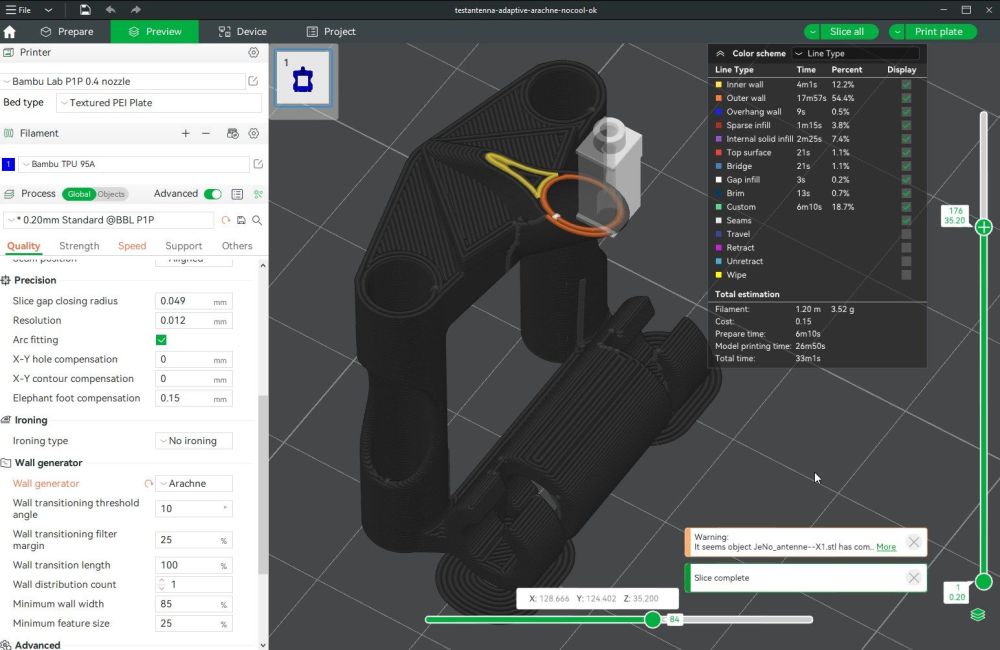The height and width of the screenshot is (650, 1000).
Task: Click the bottom handle of vertical layer slider
Action: coord(983,582)
